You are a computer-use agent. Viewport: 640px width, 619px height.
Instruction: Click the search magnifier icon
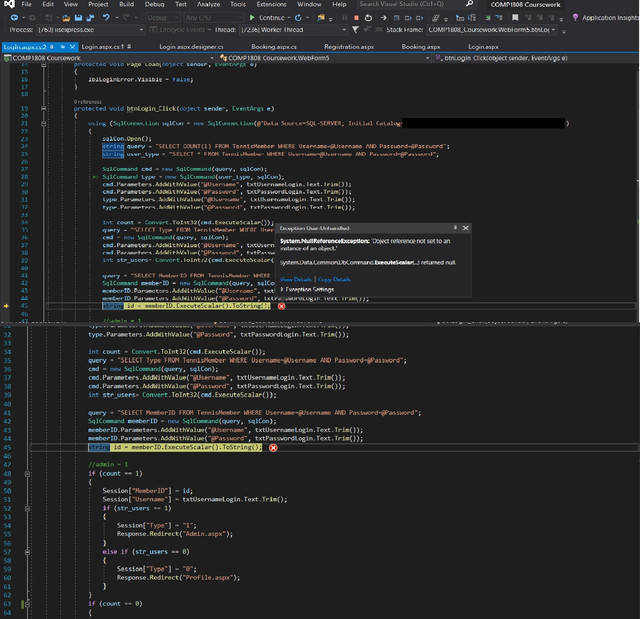[x=469, y=4]
